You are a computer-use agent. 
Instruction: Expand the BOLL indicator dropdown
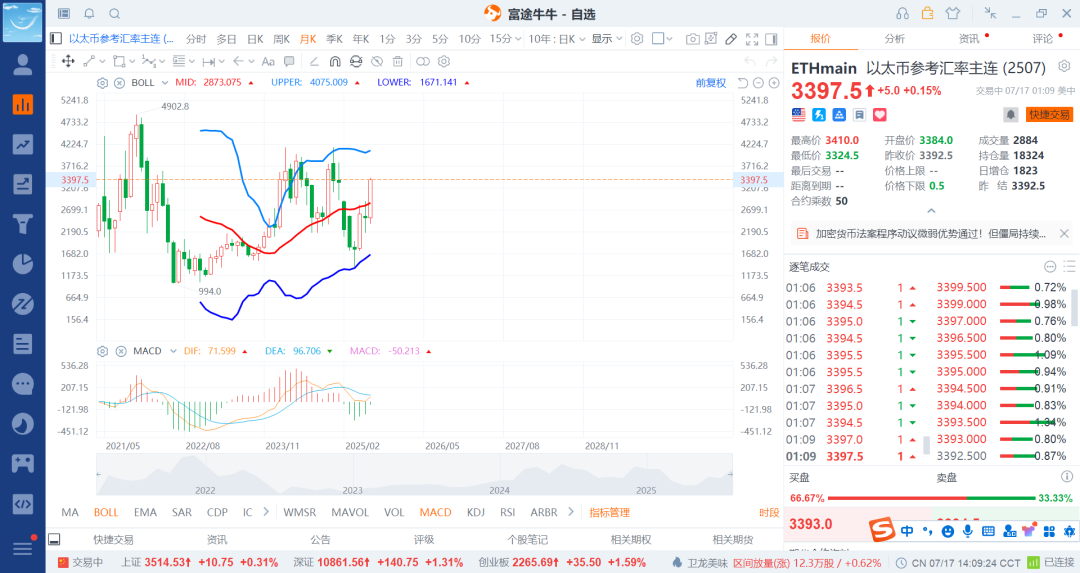165,83
